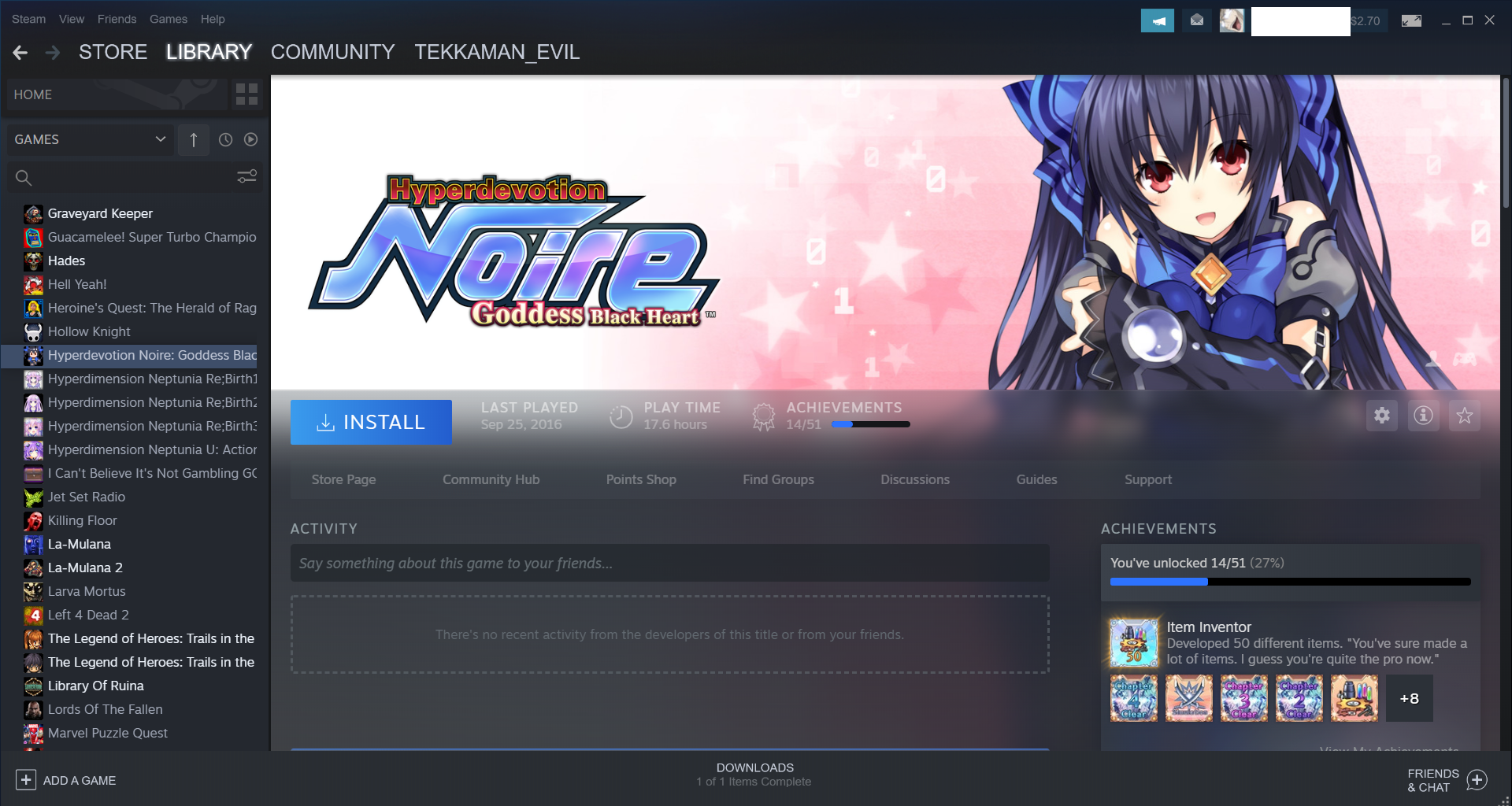The image size is (1512, 806).
Task: Install Hyperdevotion Noire
Action: point(371,422)
